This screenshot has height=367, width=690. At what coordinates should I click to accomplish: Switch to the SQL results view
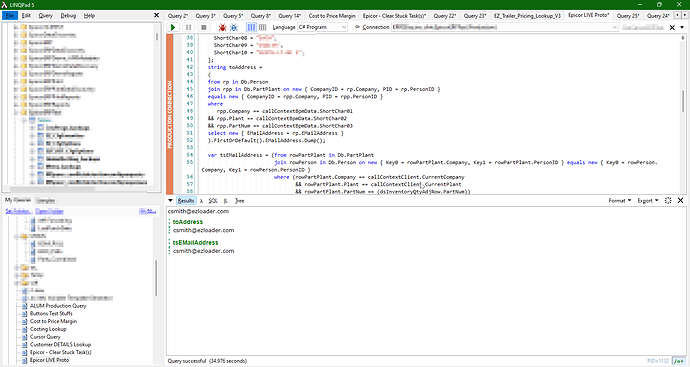(x=213, y=201)
